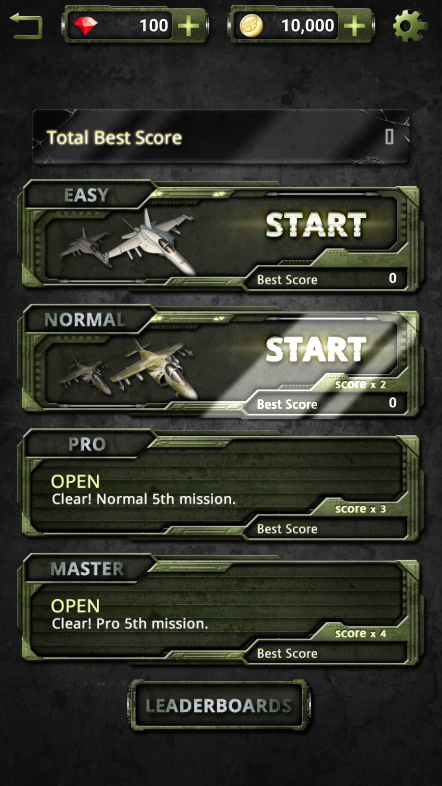Check the Normal mode Best Score field
This screenshot has height=786, width=442.
point(326,404)
